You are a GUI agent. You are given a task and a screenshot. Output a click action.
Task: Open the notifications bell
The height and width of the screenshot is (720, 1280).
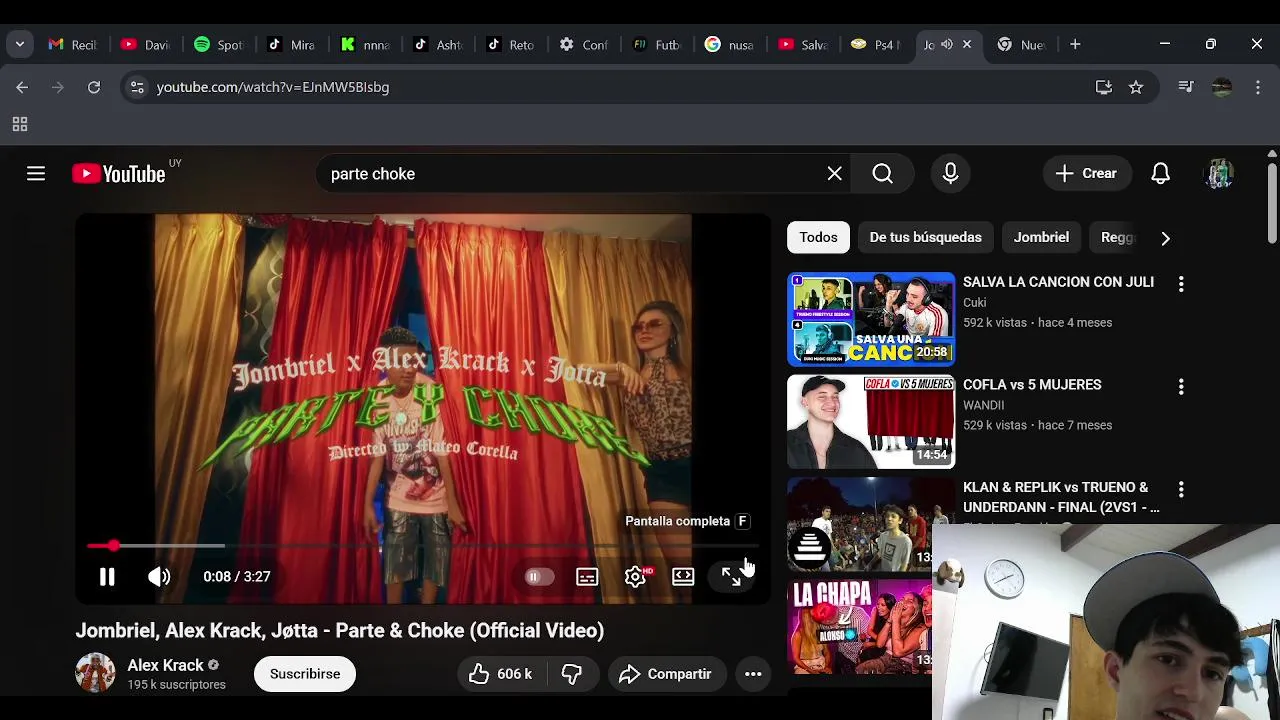click(1160, 174)
